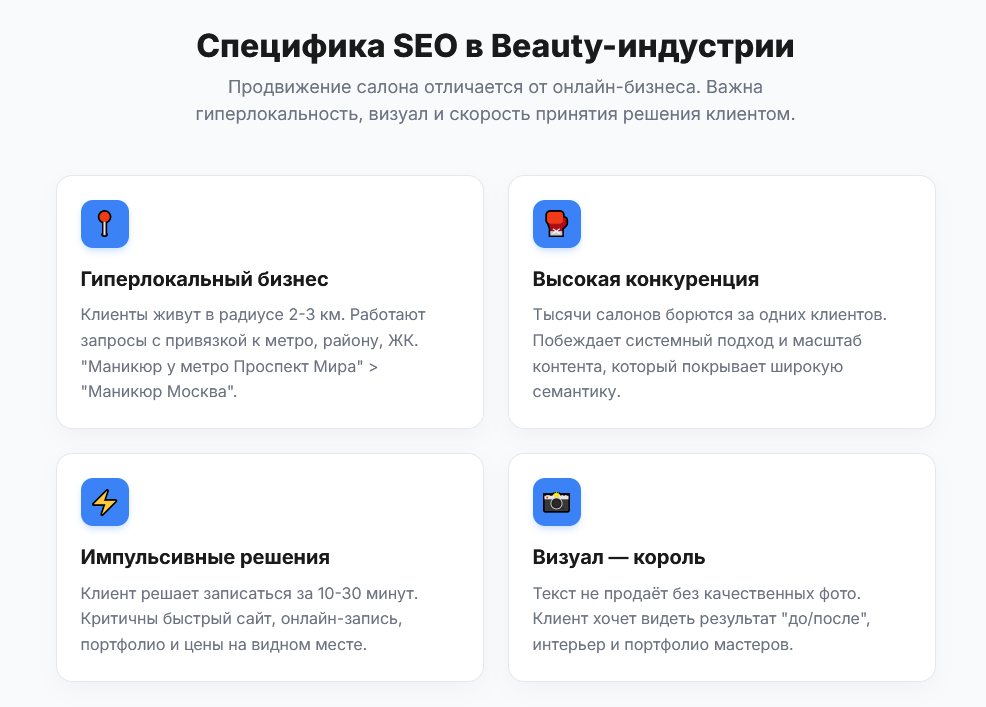986x707 pixels.
Task: Click the boxing glove icon
Action: [x=557, y=224]
